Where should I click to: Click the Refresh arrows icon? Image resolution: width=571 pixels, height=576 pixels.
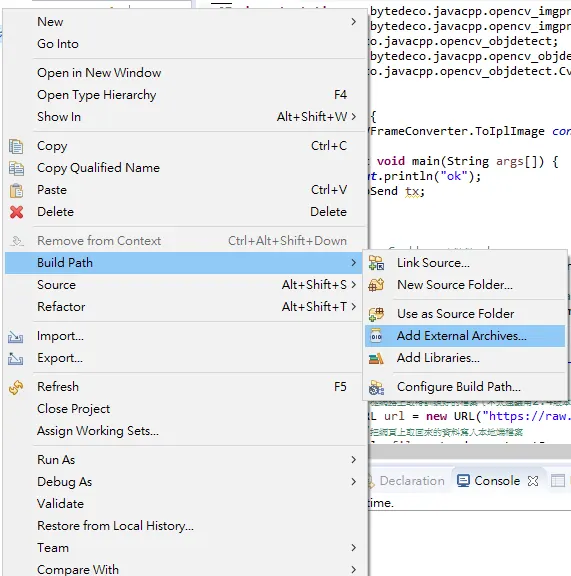tap(16, 387)
